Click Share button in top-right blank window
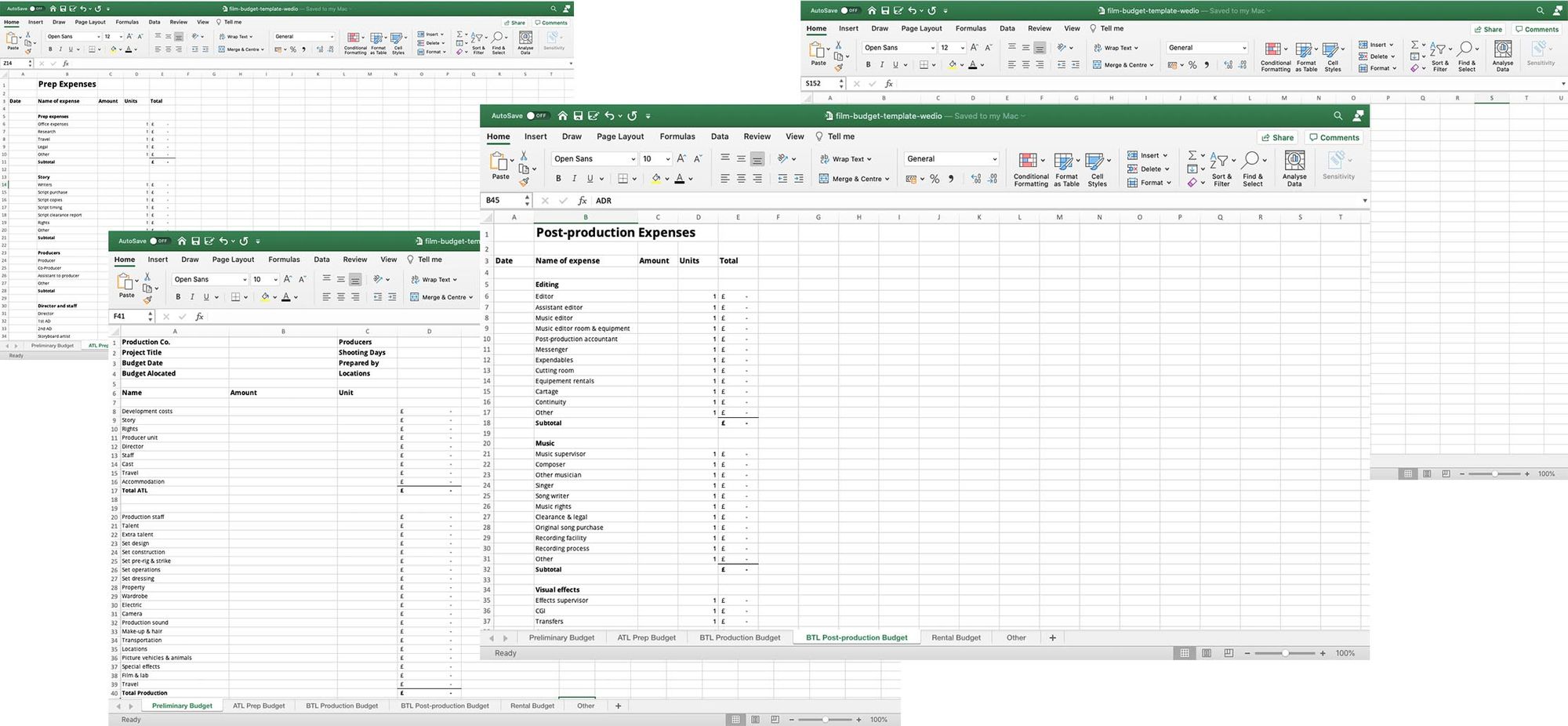Screen dimensions: 1568x726 1487,29
